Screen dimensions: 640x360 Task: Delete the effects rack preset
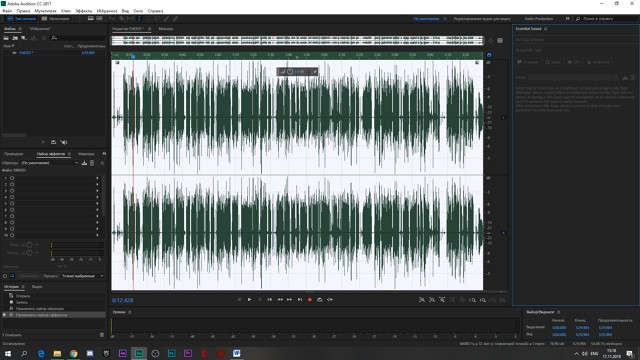click(92, 163)
